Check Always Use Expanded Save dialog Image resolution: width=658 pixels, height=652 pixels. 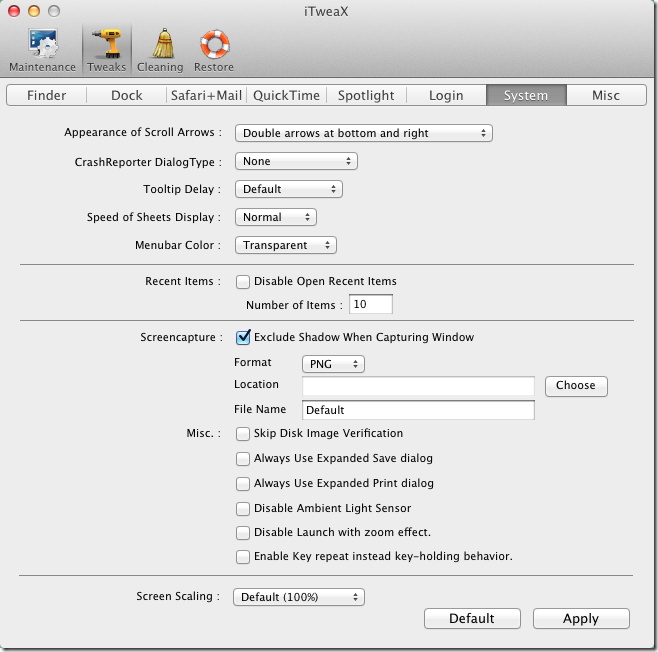[243, 459]
